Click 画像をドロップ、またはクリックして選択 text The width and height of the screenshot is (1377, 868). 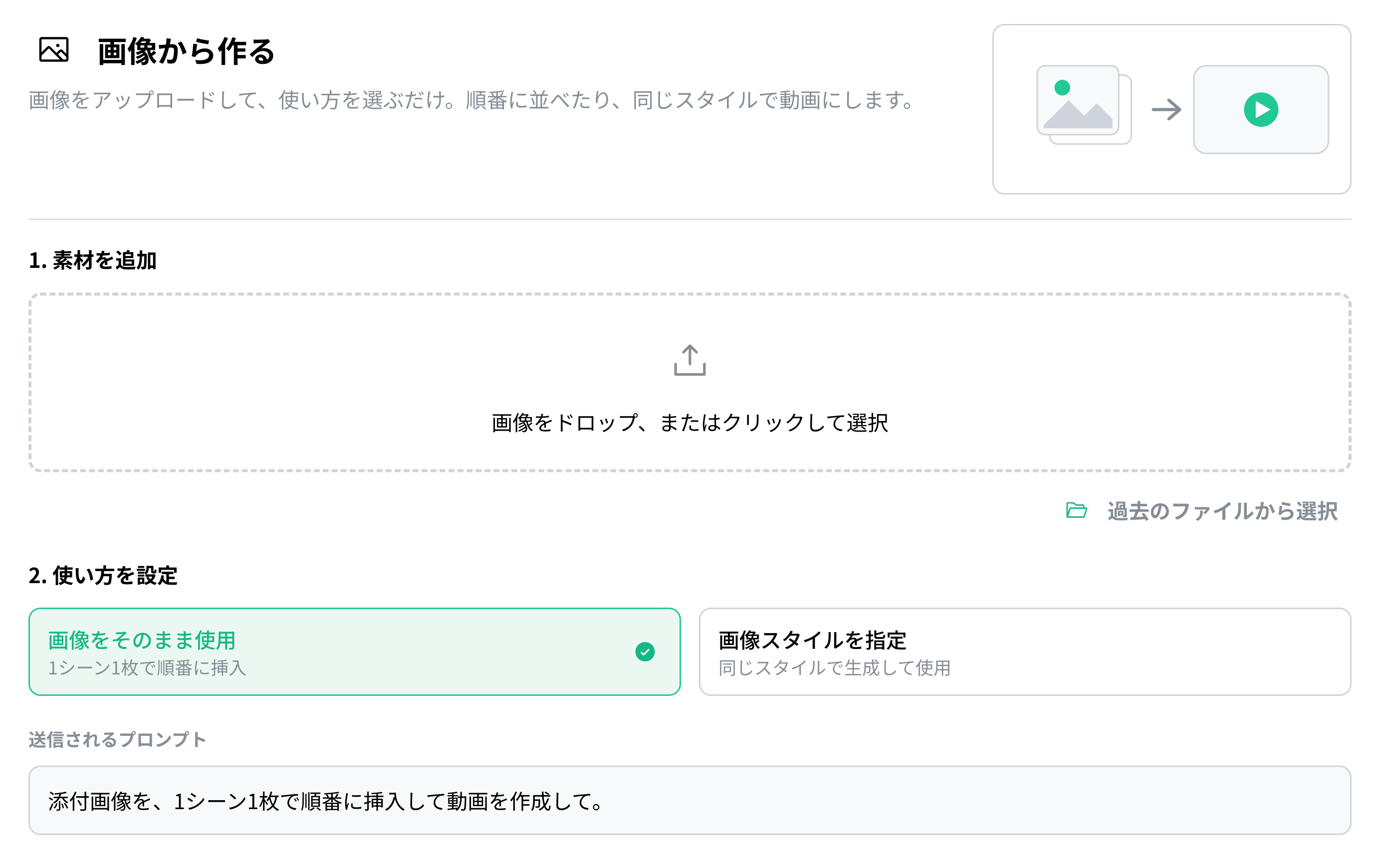click(x=689, y=423)
